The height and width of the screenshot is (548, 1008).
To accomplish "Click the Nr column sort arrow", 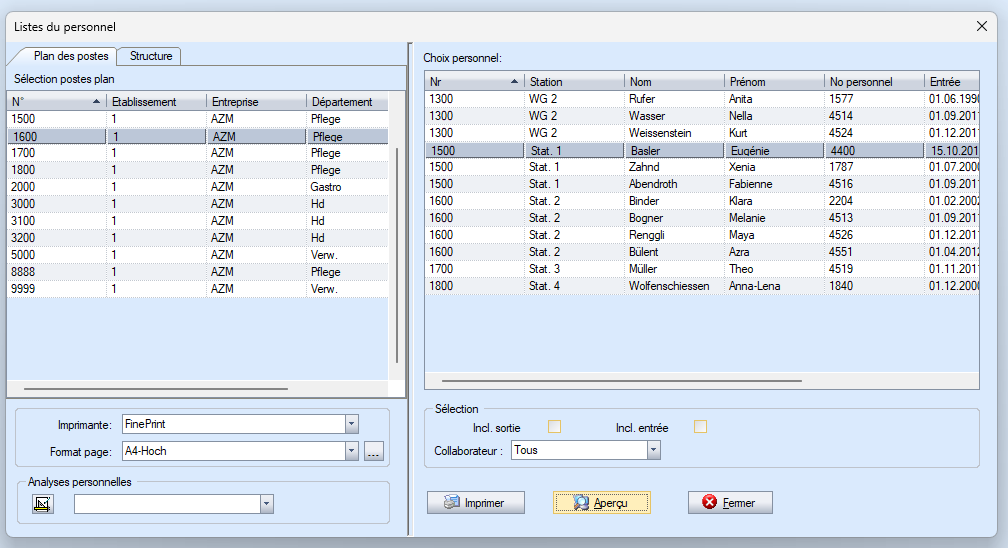I will tap(514, 81).
